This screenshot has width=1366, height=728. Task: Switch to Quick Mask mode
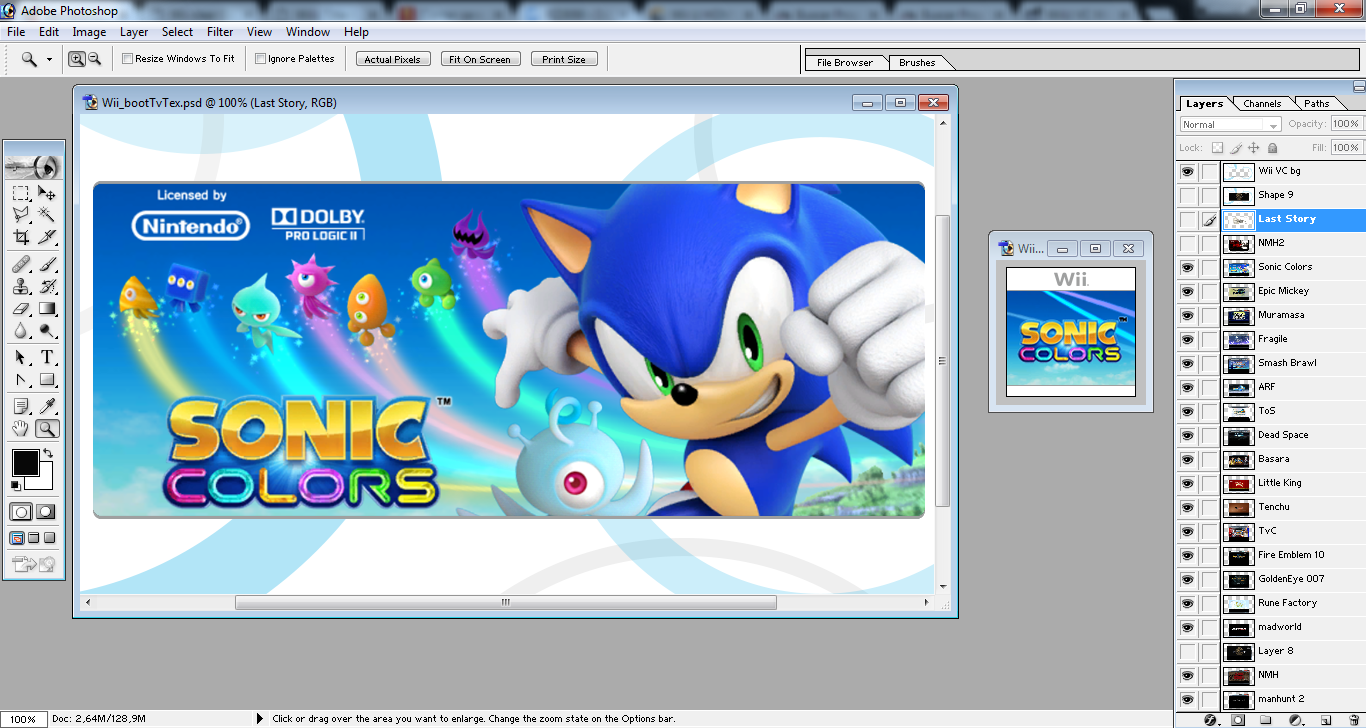46,512
